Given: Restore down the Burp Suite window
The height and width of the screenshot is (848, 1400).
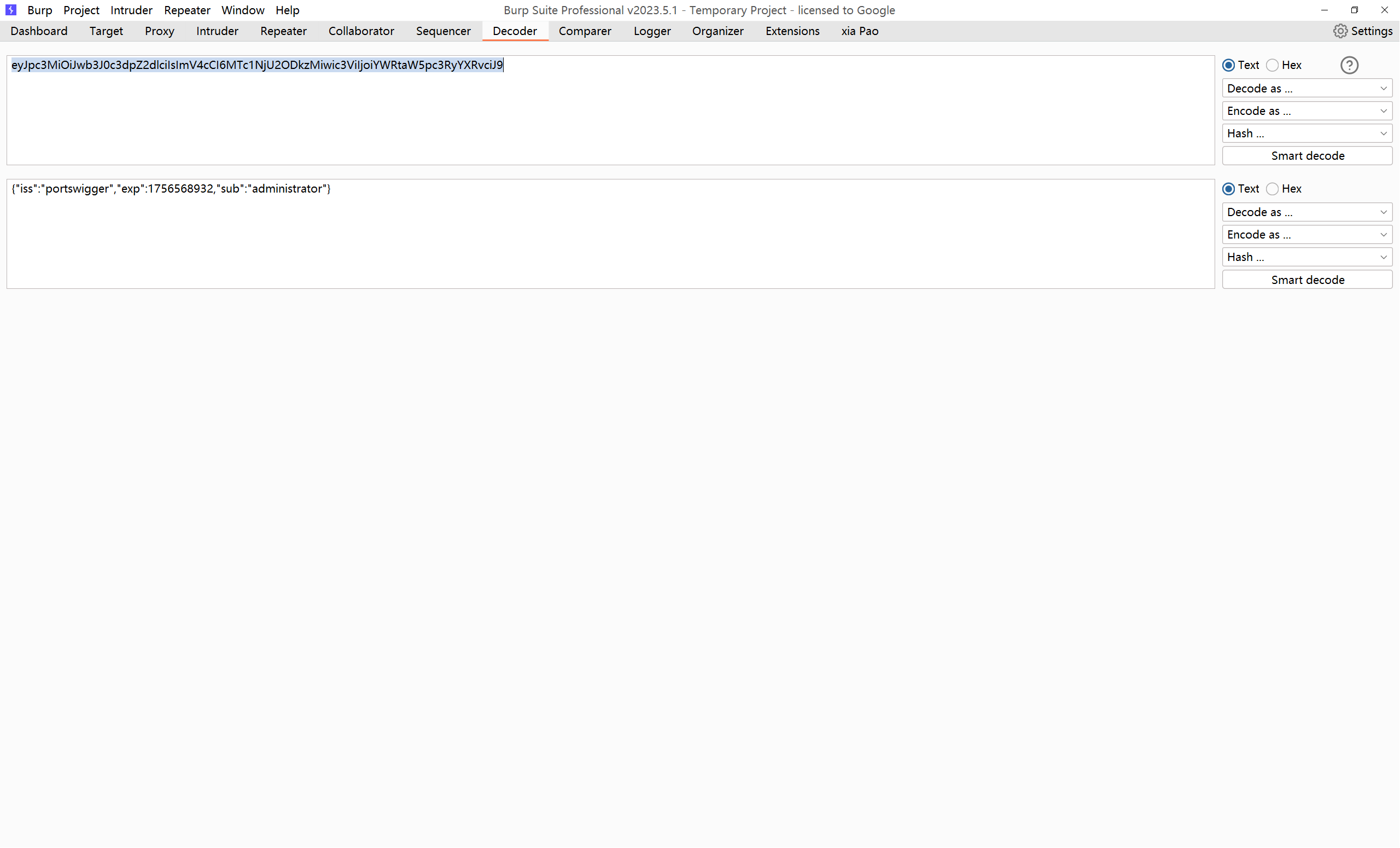Looking at the screenshot, I should 1354,10.
